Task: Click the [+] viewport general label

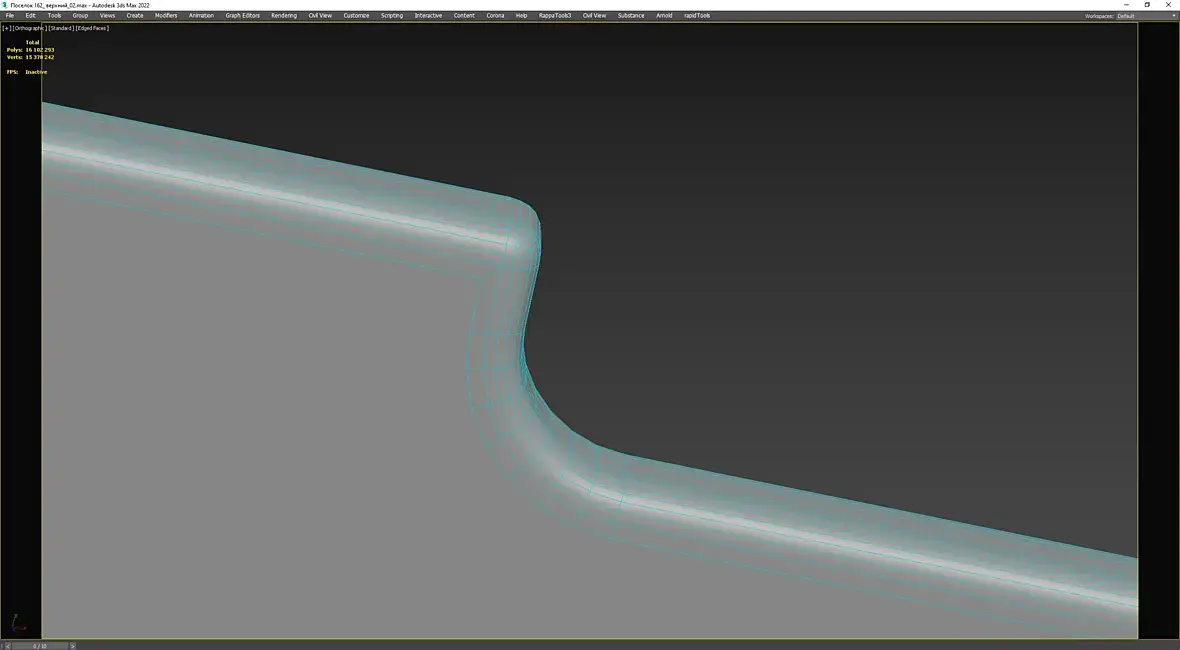Action: pyautogui.click(x=7, y=28)
